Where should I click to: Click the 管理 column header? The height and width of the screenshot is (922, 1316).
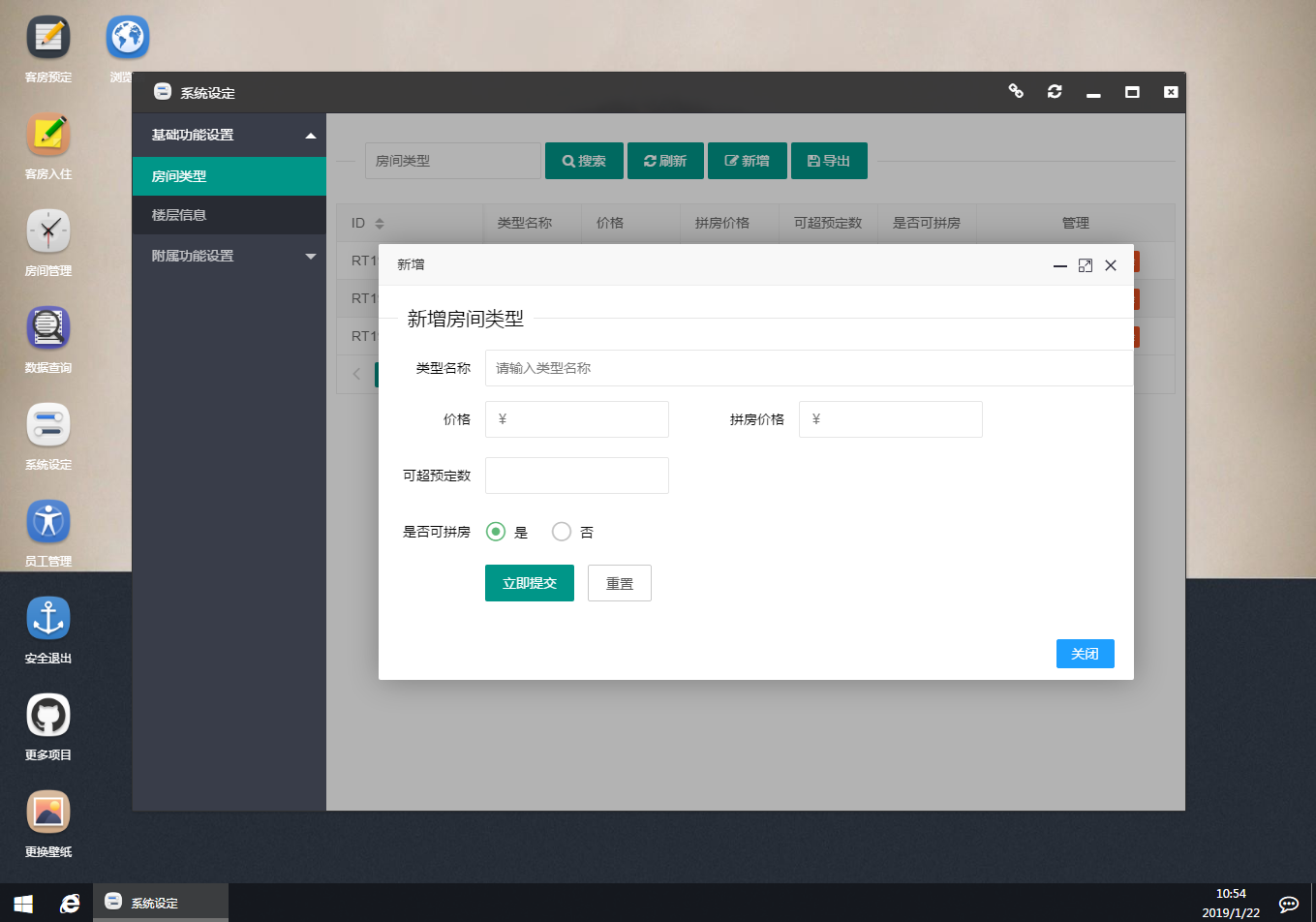1076,223
